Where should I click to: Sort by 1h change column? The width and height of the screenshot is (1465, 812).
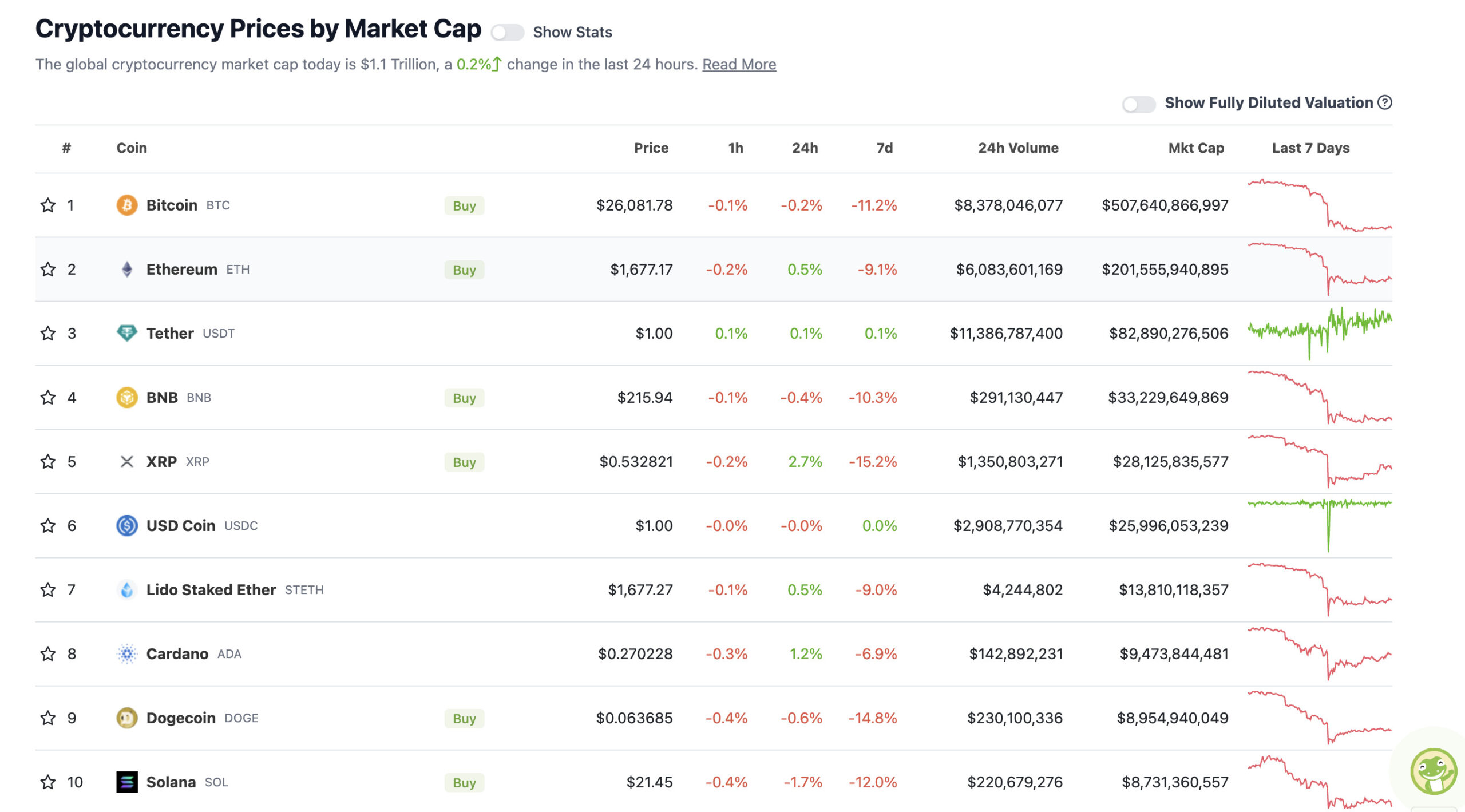tap(736, 148)
